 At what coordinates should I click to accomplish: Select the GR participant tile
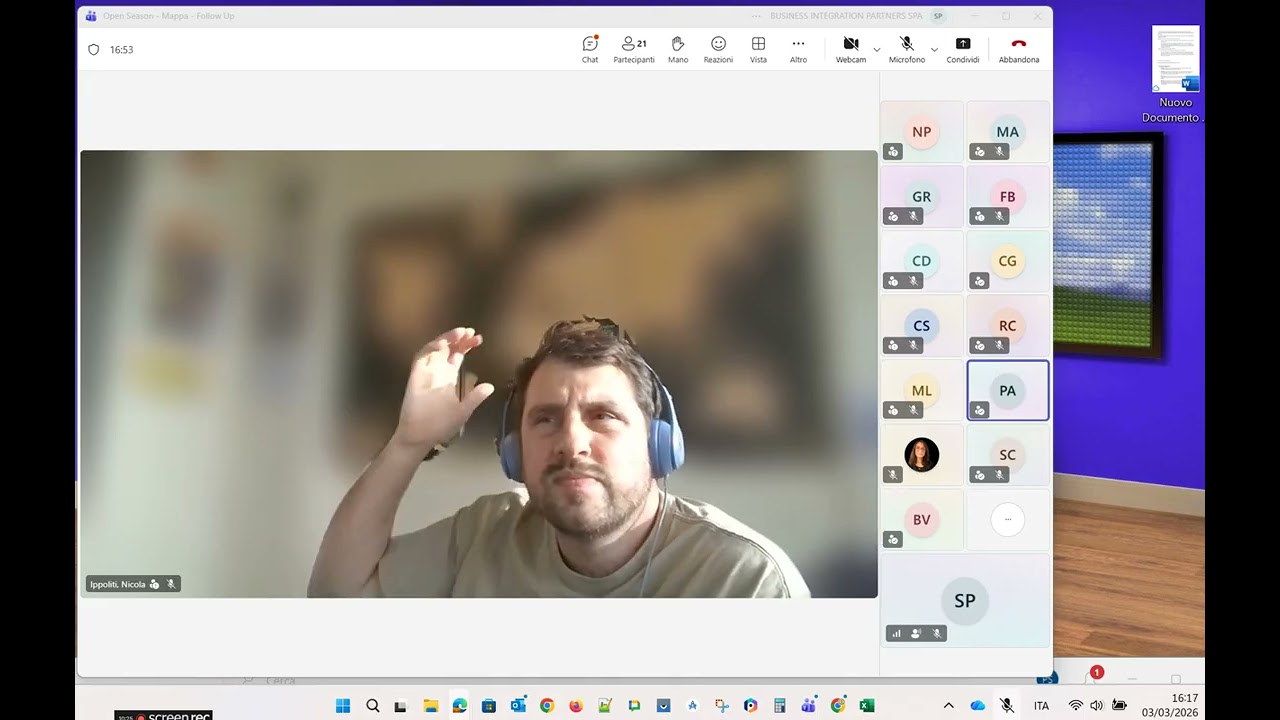point(922,196)
